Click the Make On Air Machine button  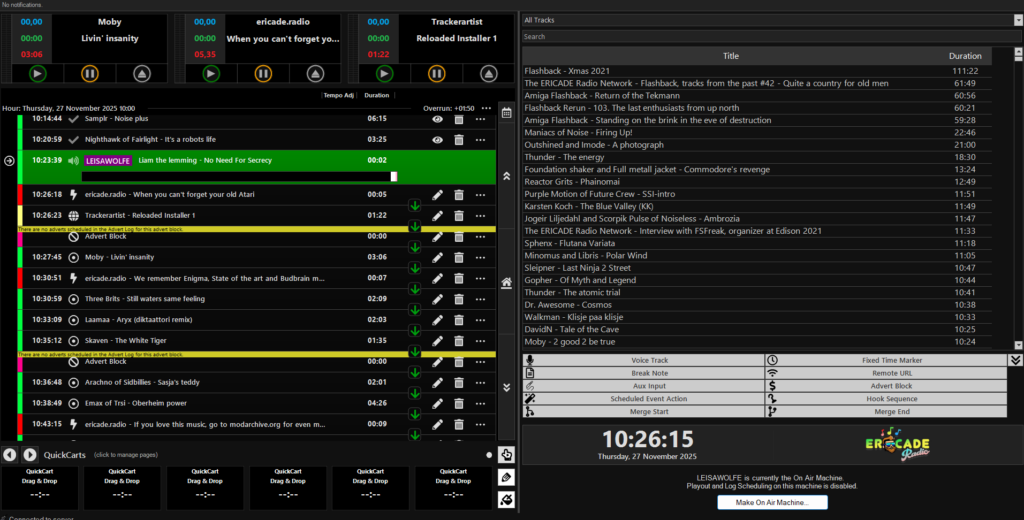[772, 502]
